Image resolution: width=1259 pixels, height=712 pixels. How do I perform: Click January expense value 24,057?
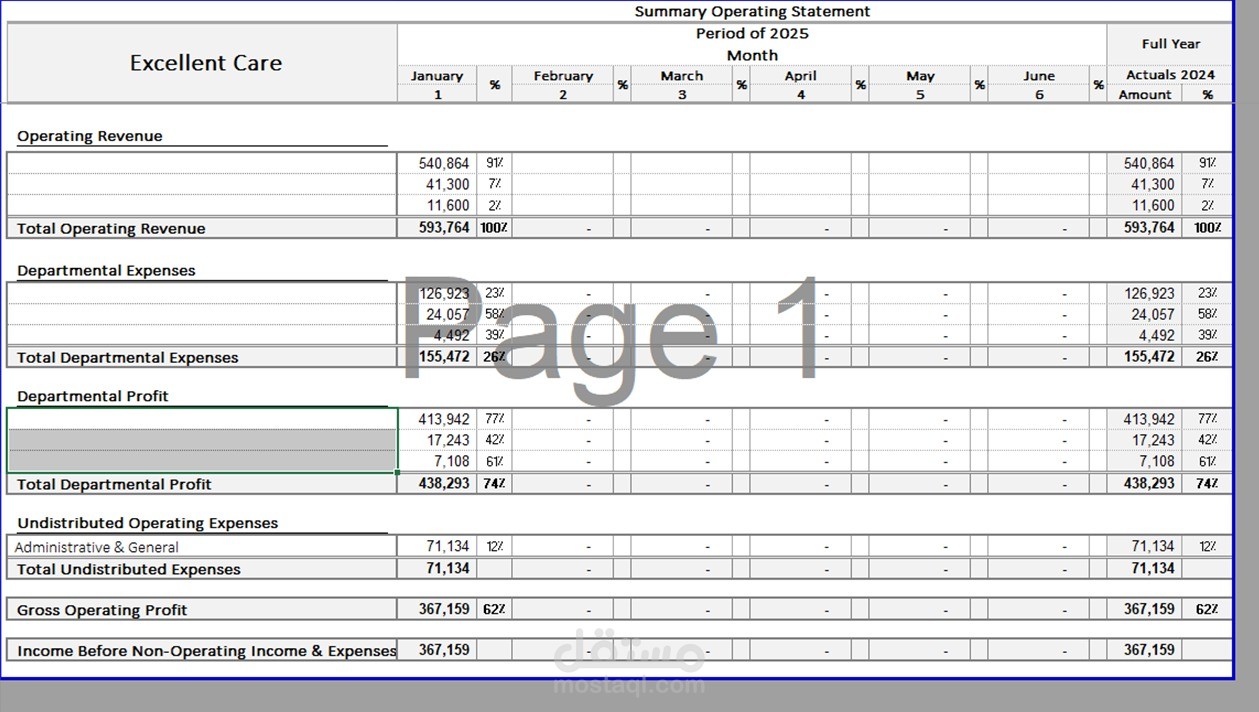point(448,315)
